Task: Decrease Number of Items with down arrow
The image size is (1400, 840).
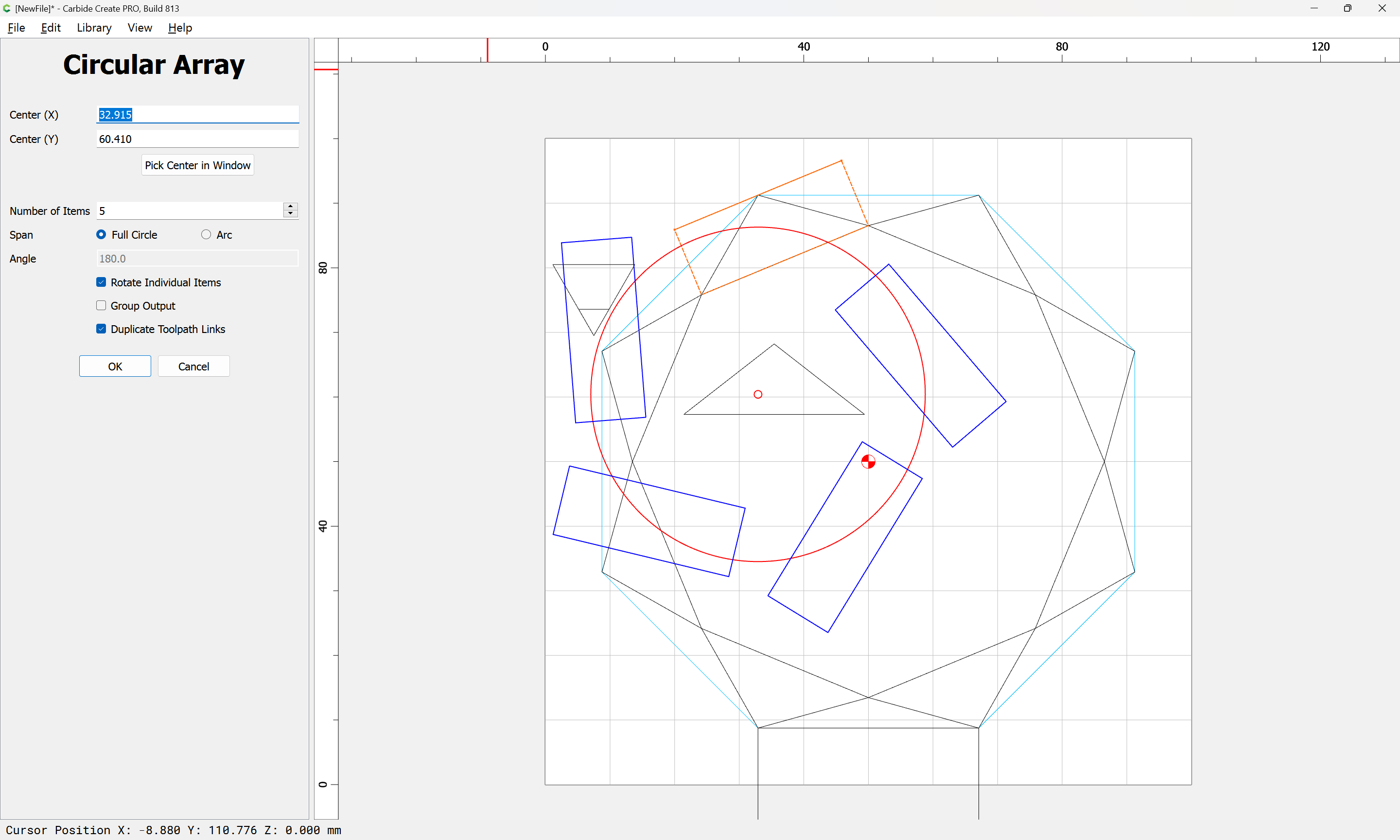Action: coord(290,214)
